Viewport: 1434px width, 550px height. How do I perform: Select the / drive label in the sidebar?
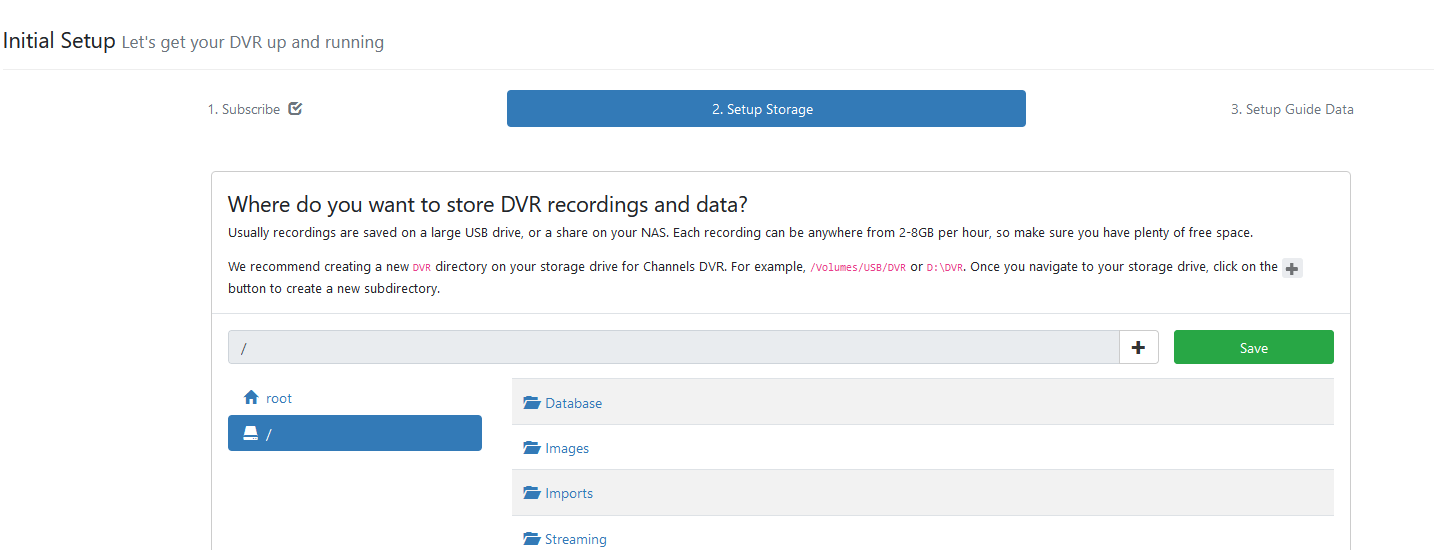(x=269, y=434)
